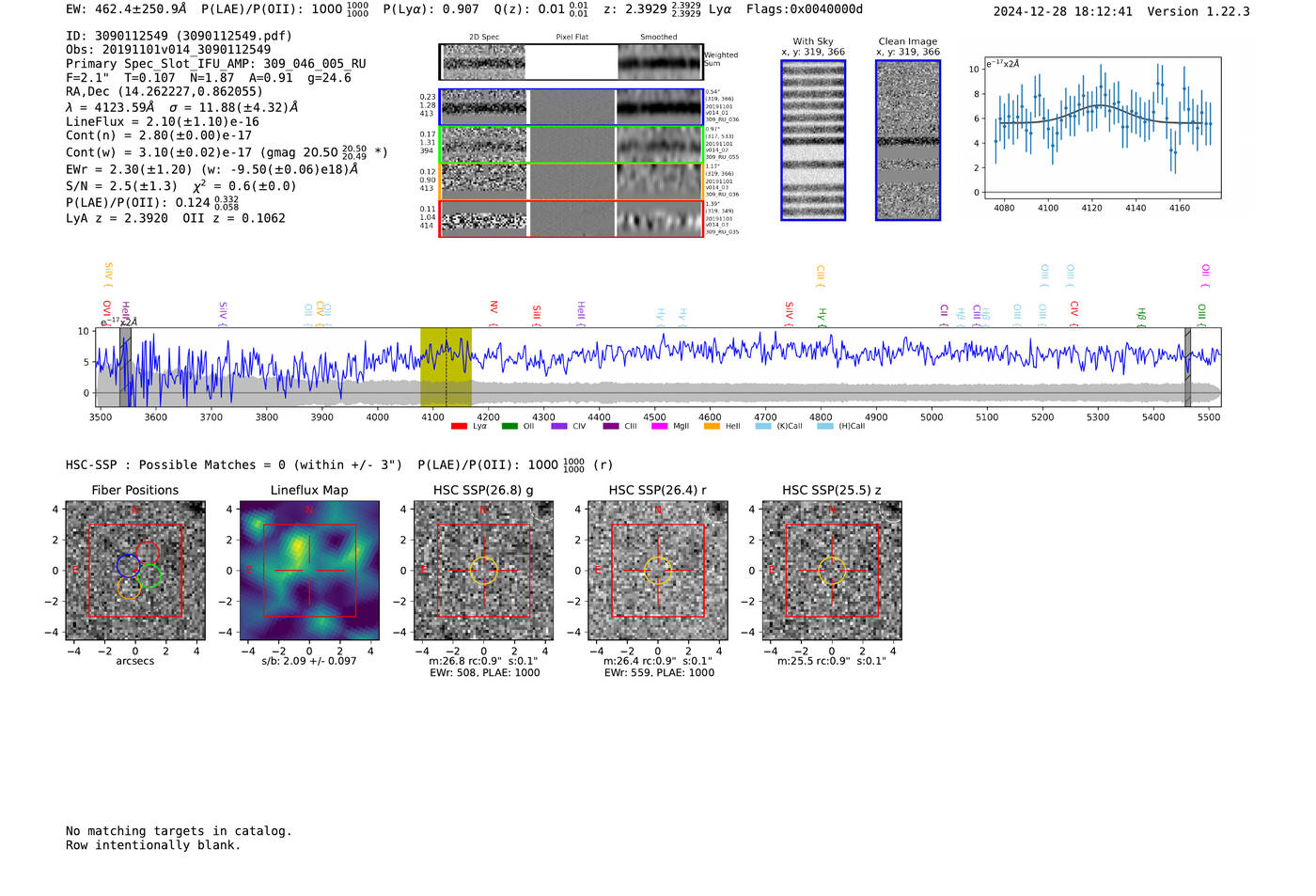
Task: Click the P(Lyα): 0.907 header value
Action: pos(431,9)
